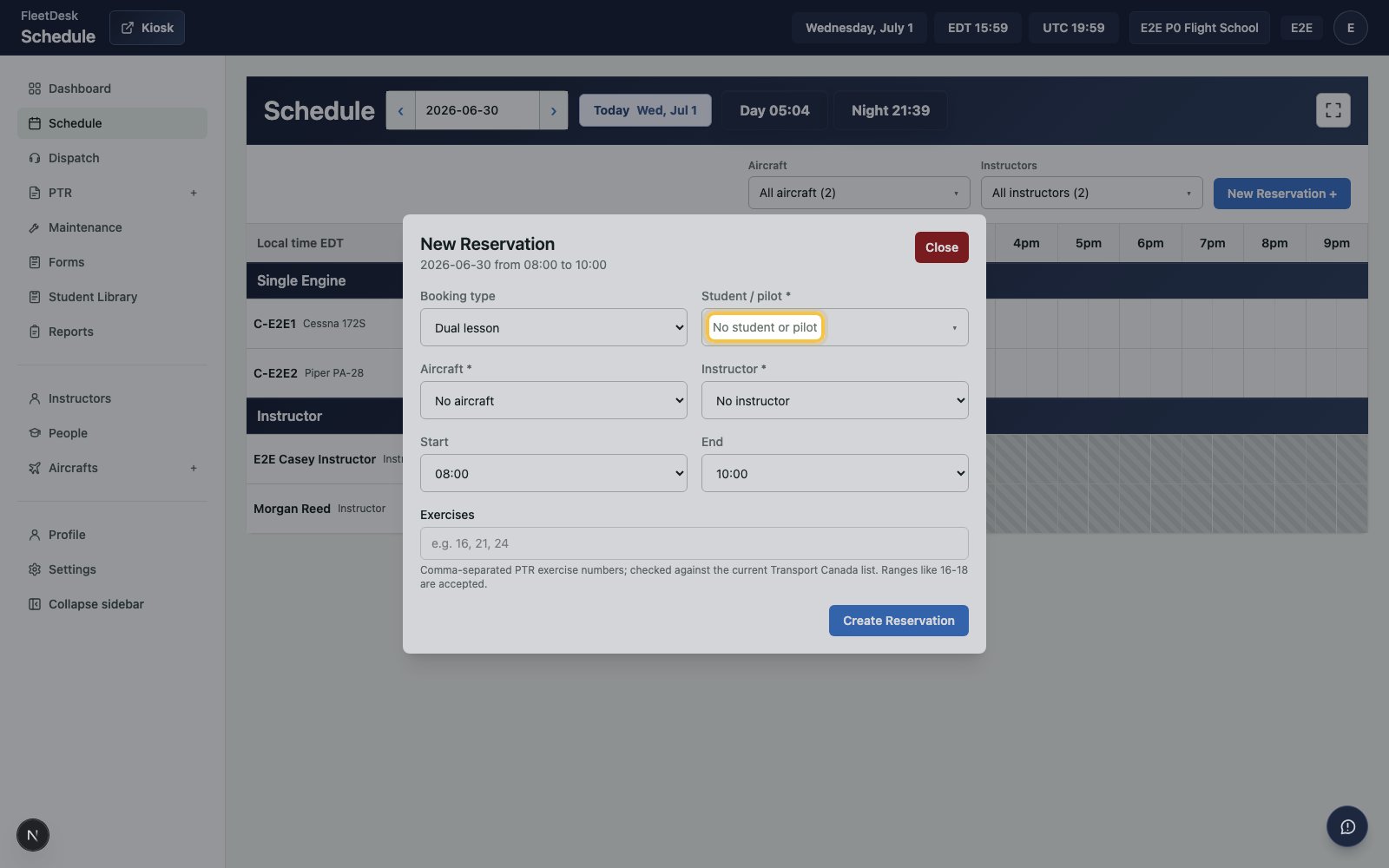
Task: Jump to Today Wed, Jul 1
Action: point(645,110)
